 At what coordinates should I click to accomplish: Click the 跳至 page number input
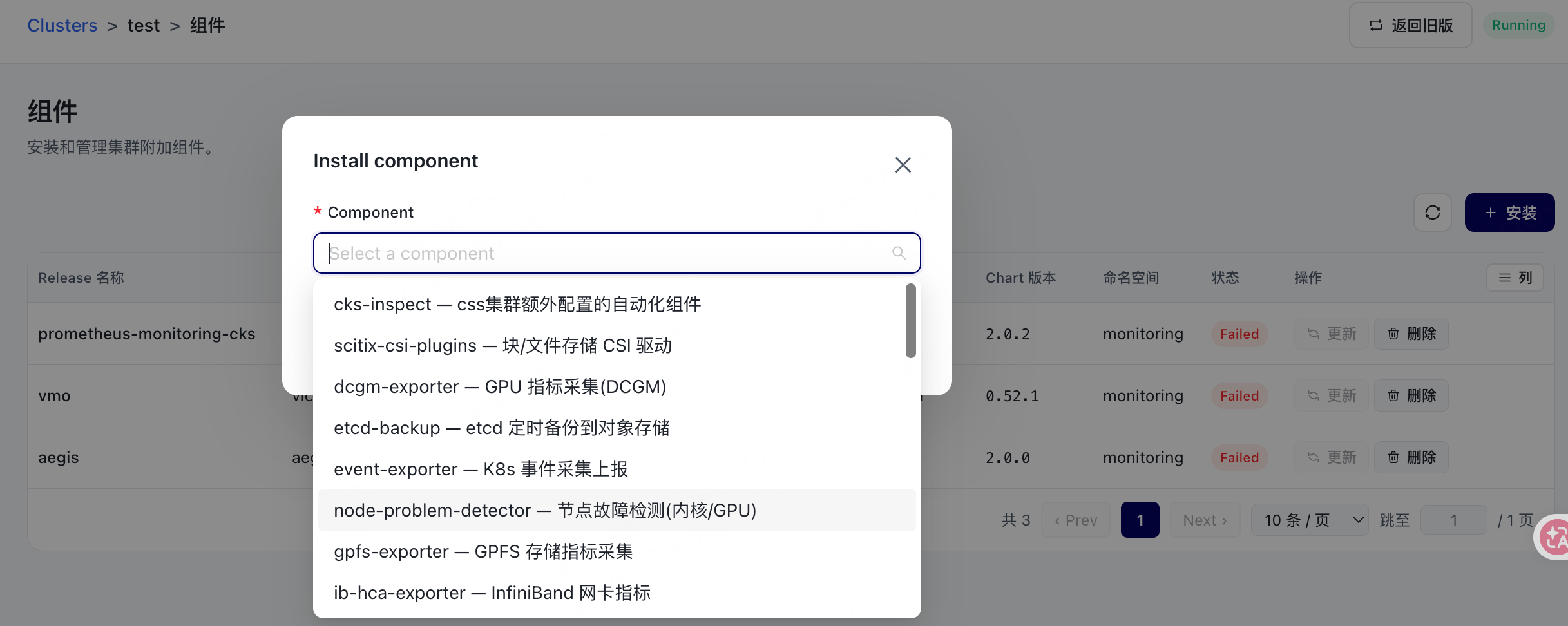point(1453,520)
